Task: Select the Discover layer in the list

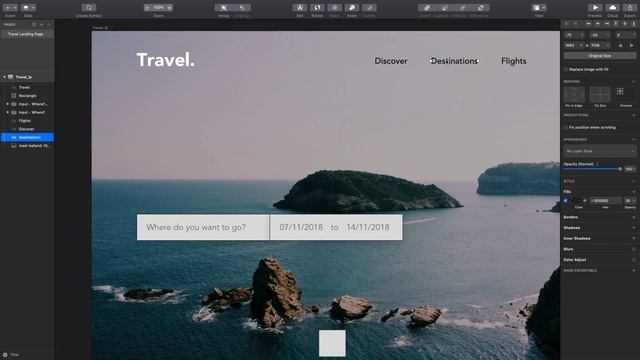Action: 27,129
